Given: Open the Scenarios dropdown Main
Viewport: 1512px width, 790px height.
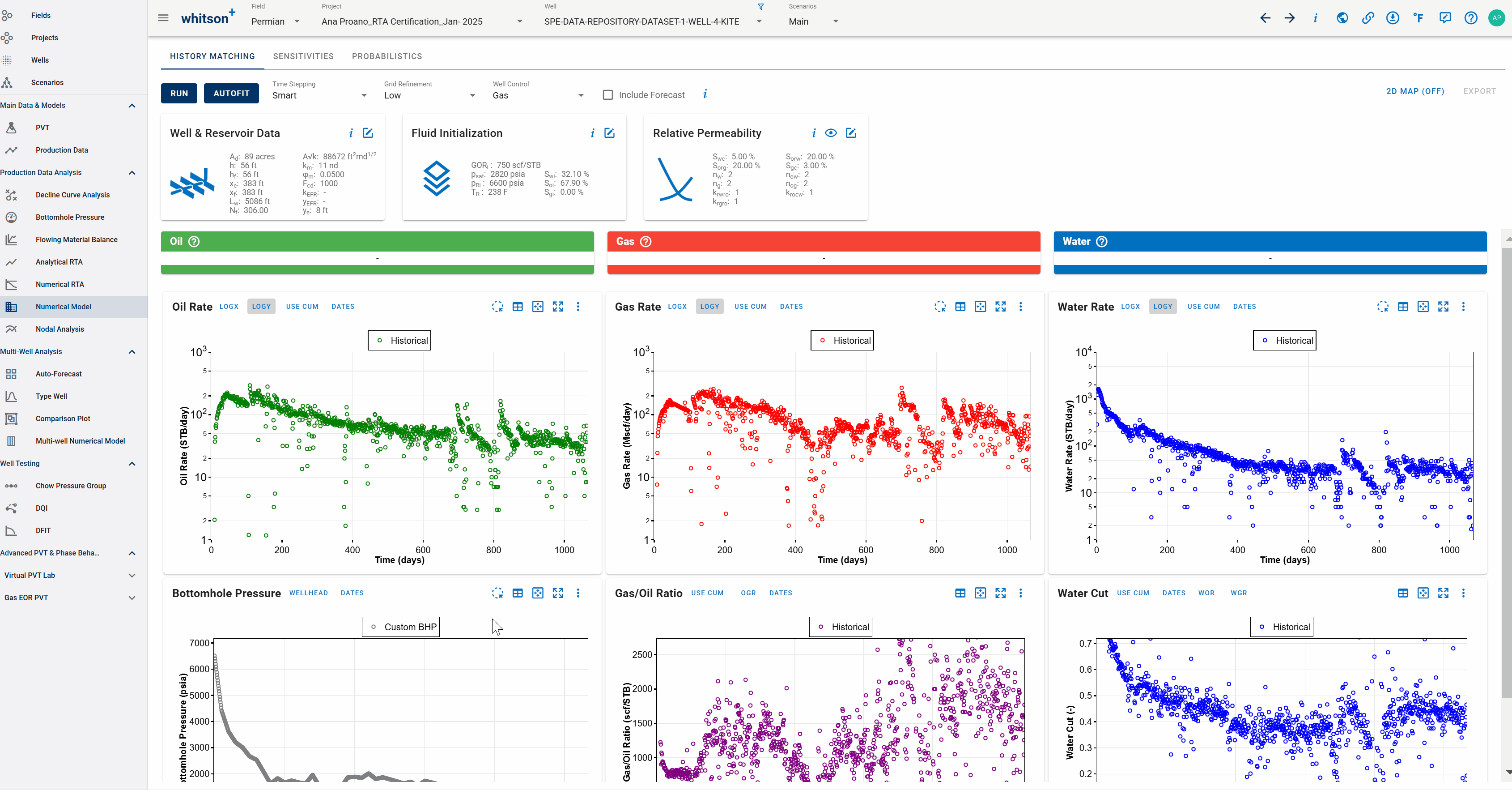Looking at the screenshot, I should [x=814, y=21].
